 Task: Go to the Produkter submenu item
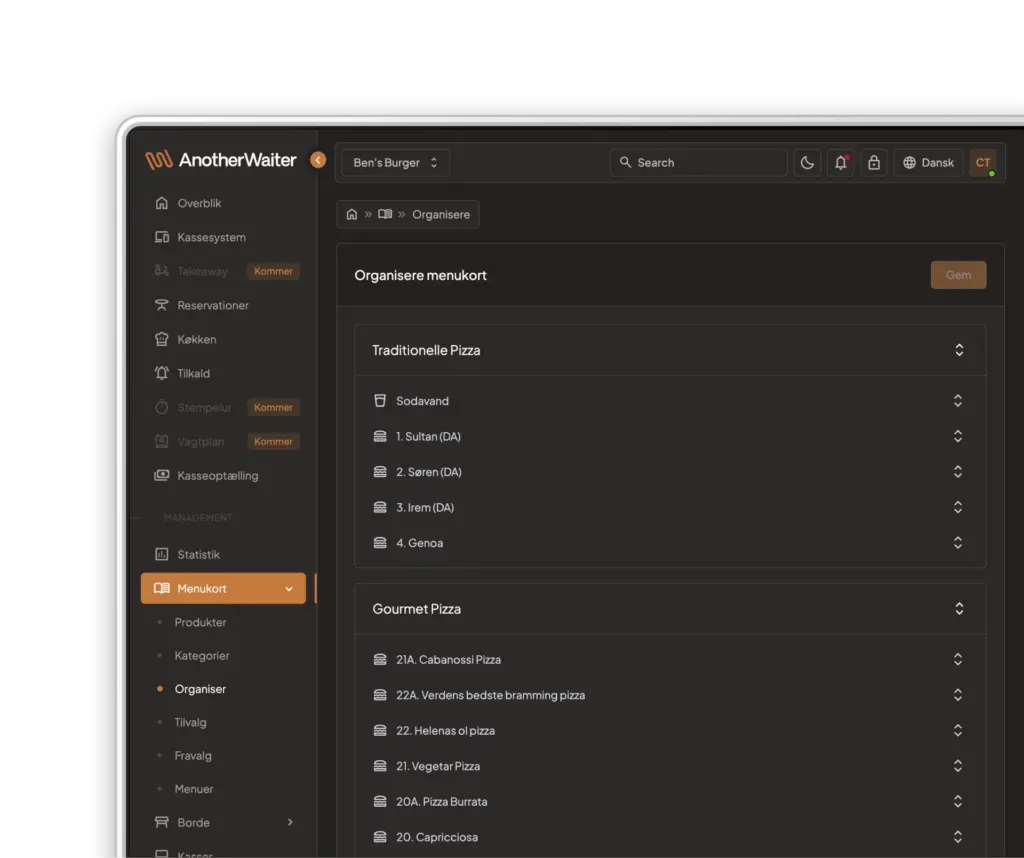pyautogui.click(x=200, y=622)
